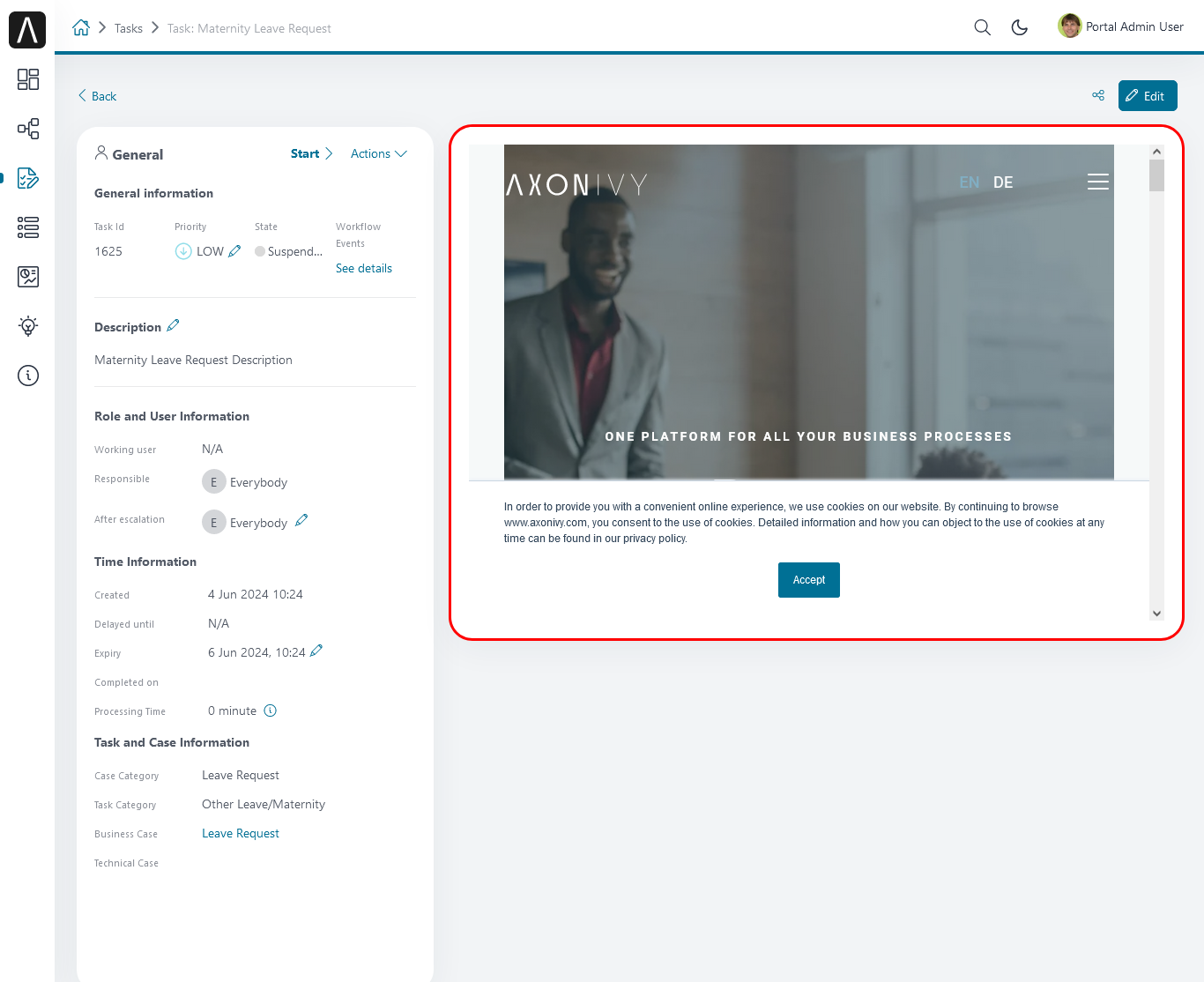Edit the Description pencil icon
Viewport: 1204px width, 982px height.
(173, 326)
